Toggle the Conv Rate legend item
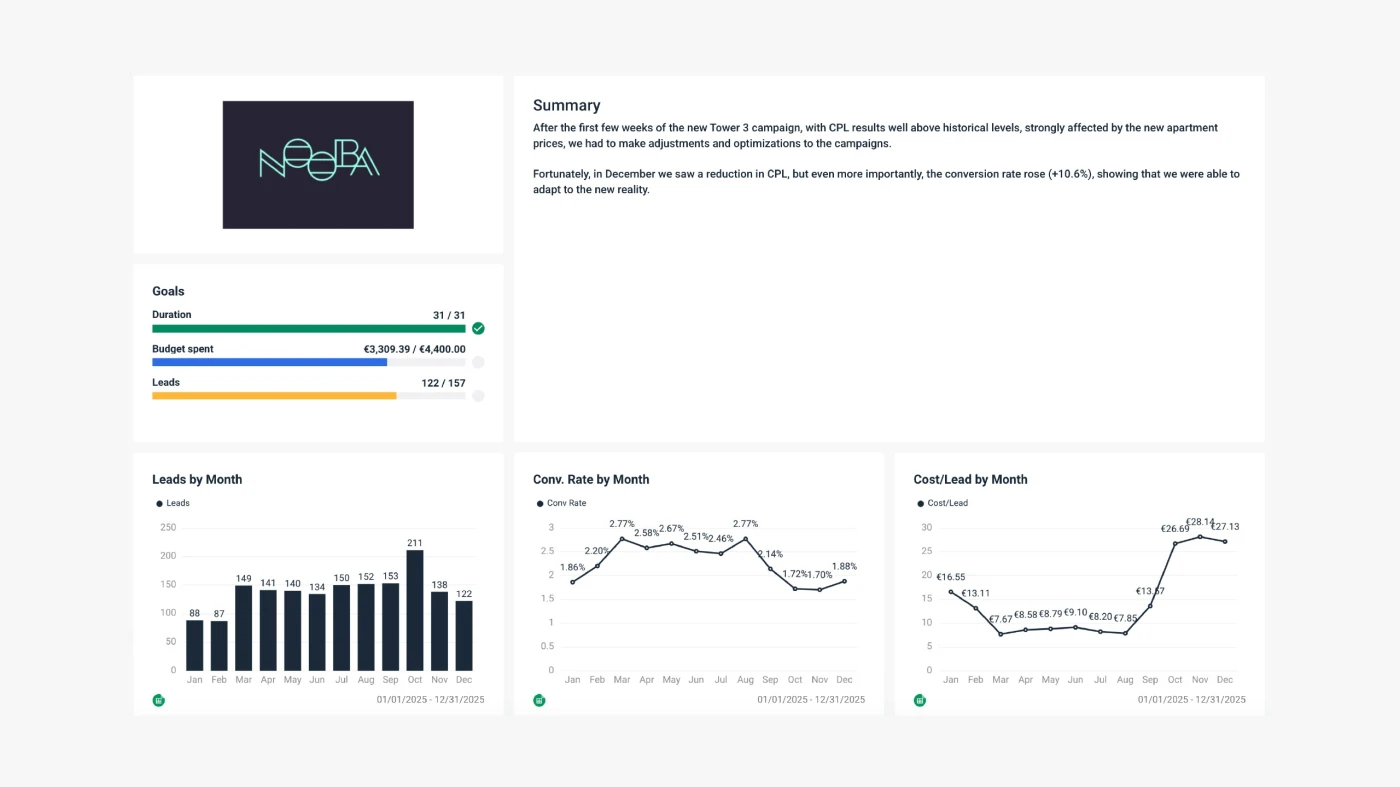 (x=561, y=503)
